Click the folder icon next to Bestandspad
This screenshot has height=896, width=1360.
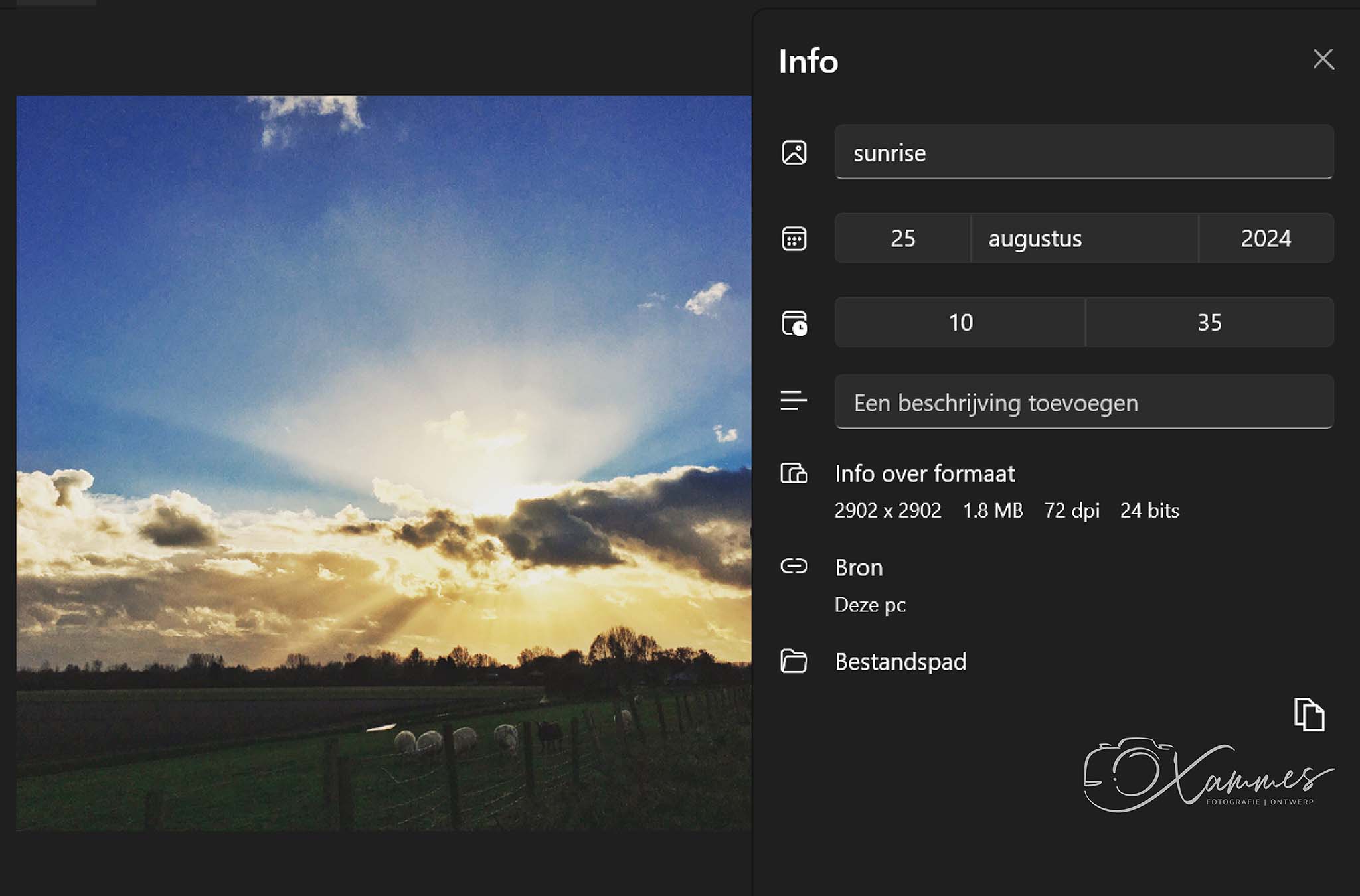794,662
